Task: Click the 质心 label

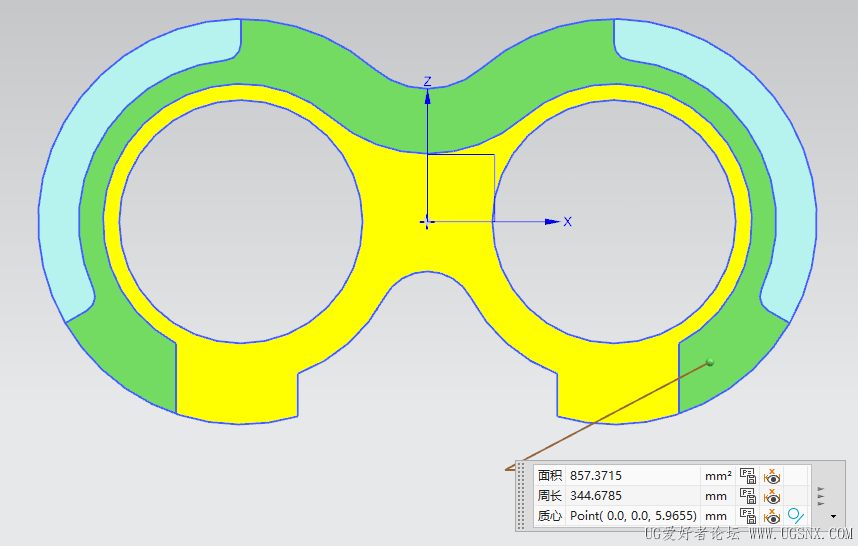Action: (549, 515)
